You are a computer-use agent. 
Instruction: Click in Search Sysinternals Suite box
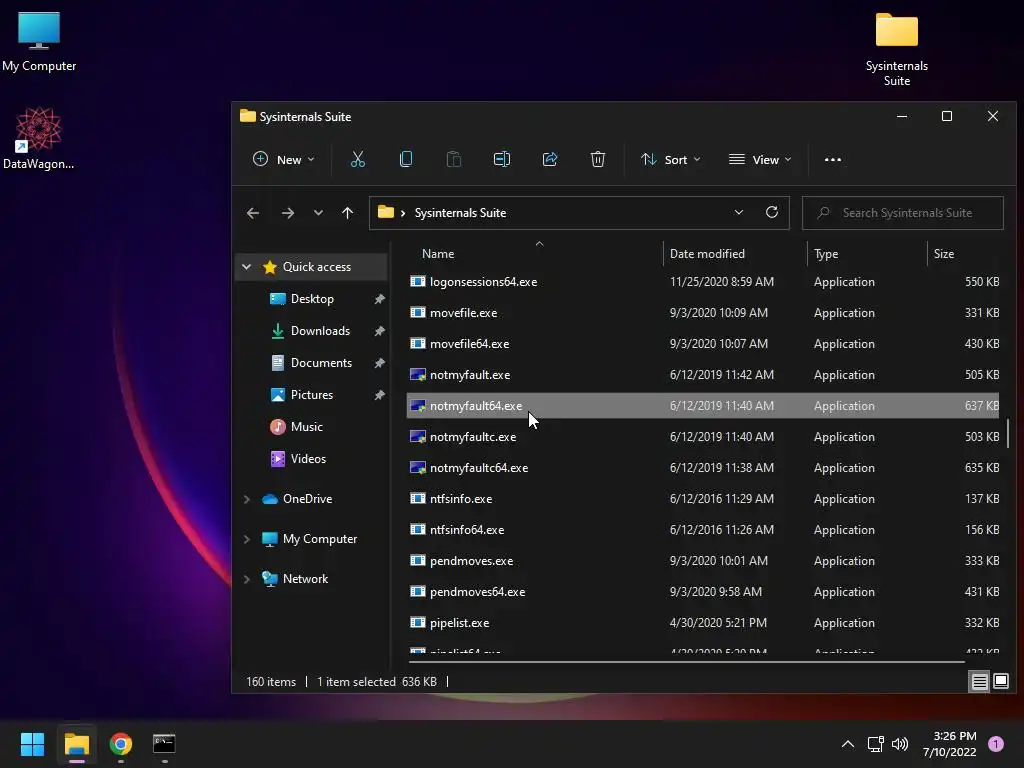[903, 213]
